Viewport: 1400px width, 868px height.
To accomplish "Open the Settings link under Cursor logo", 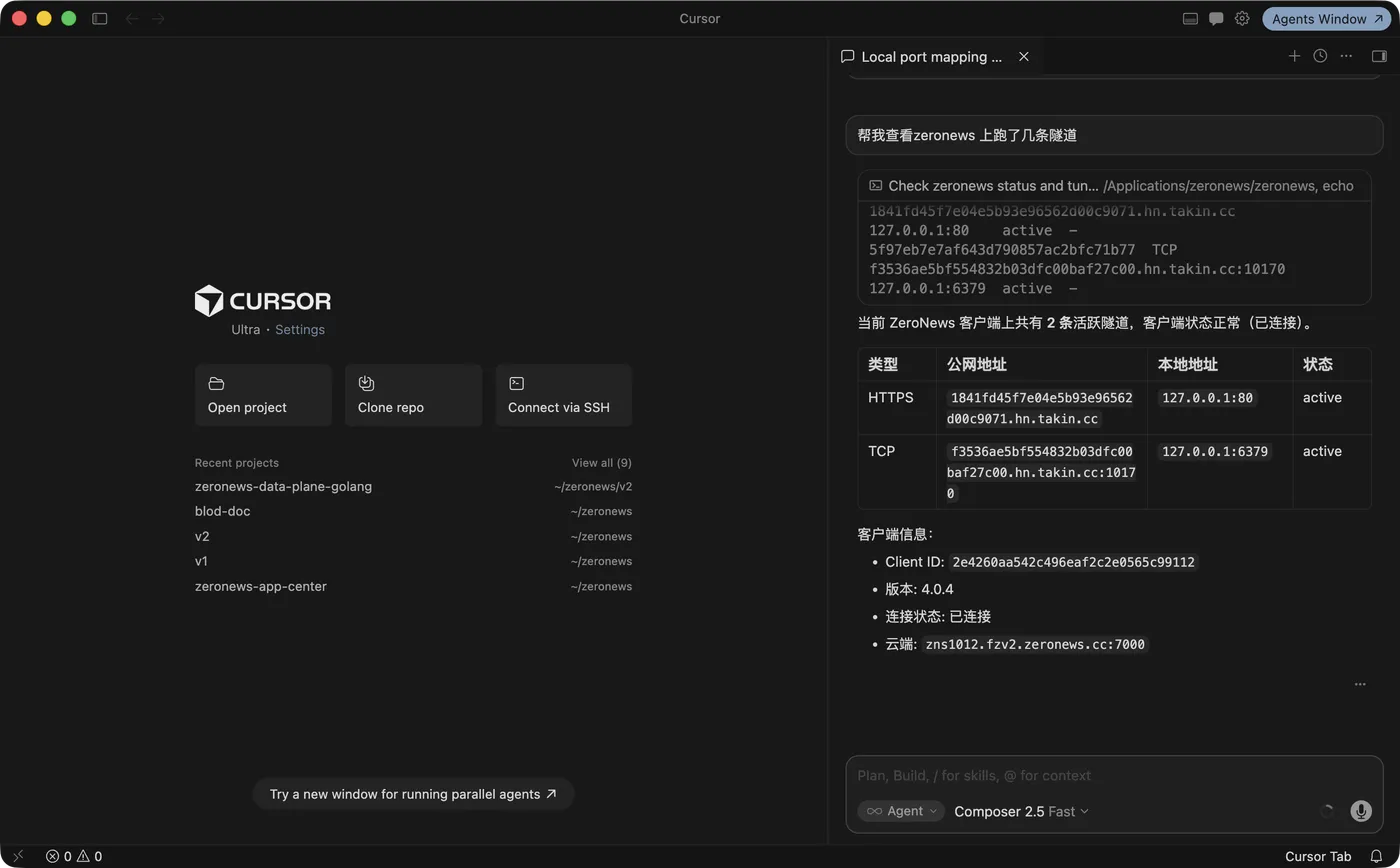I will (300, 329).
